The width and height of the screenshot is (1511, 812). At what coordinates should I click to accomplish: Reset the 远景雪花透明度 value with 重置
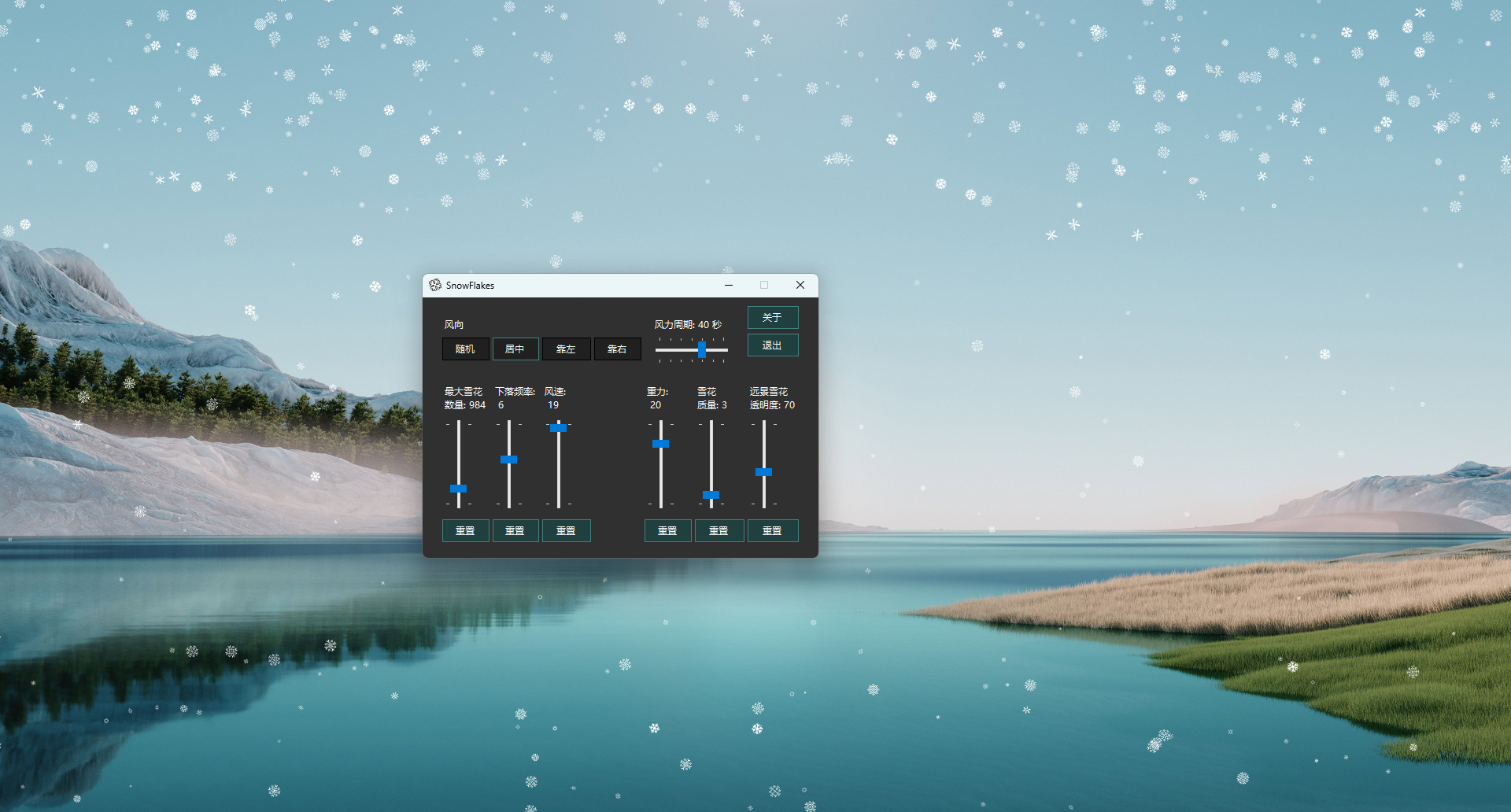coord(773,530)
